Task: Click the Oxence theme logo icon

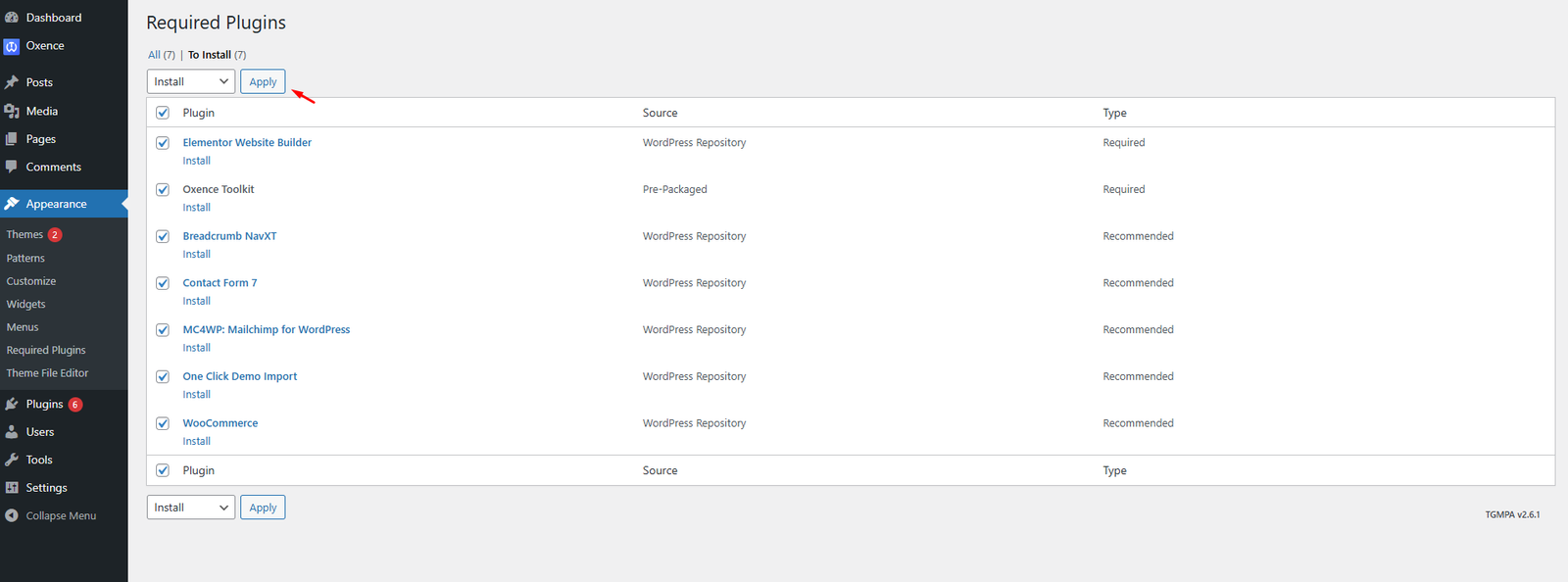Action: (x=12, y=46)
